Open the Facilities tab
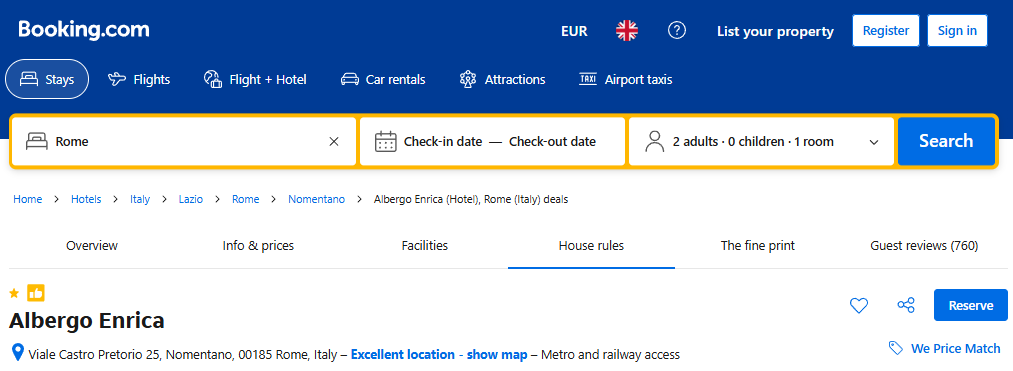1013x371 pixels. coord(424,246)
